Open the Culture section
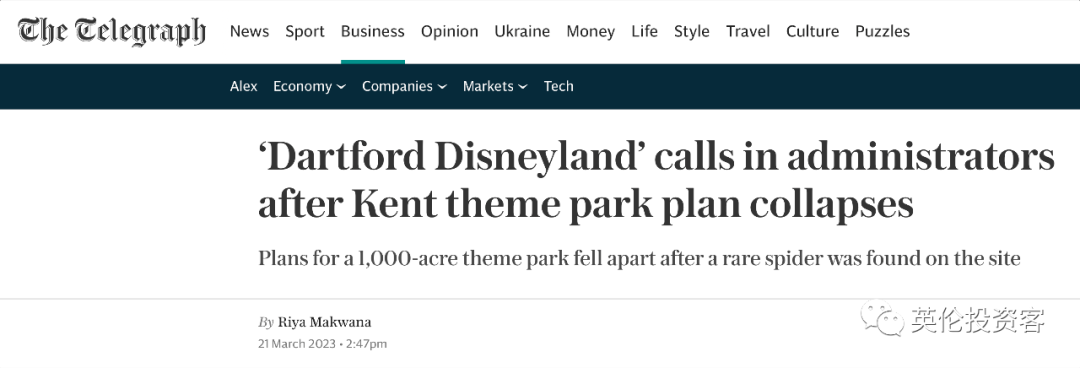 tap(813, 31)
